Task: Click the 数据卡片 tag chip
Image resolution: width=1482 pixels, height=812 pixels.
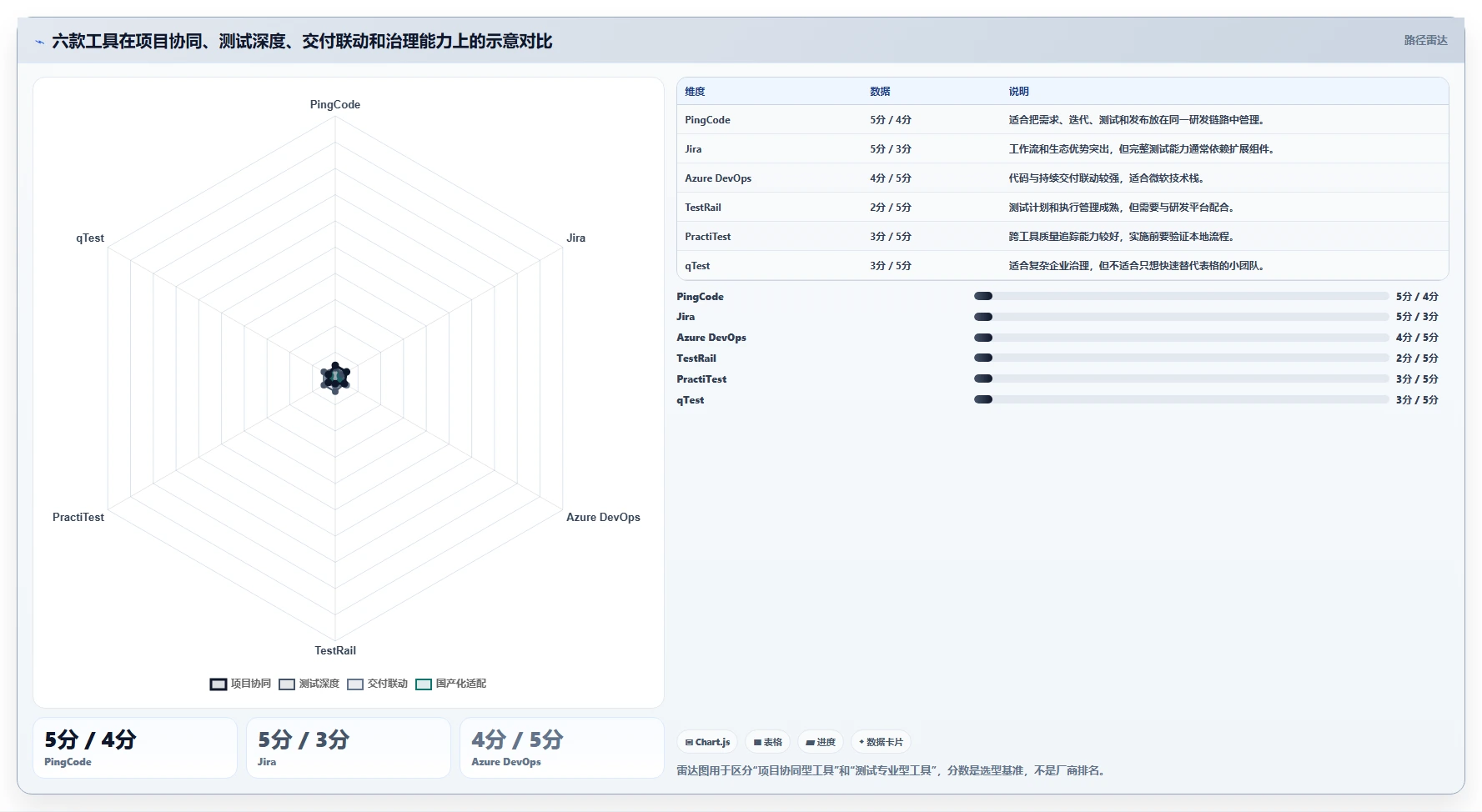Action: pos(881,742)
